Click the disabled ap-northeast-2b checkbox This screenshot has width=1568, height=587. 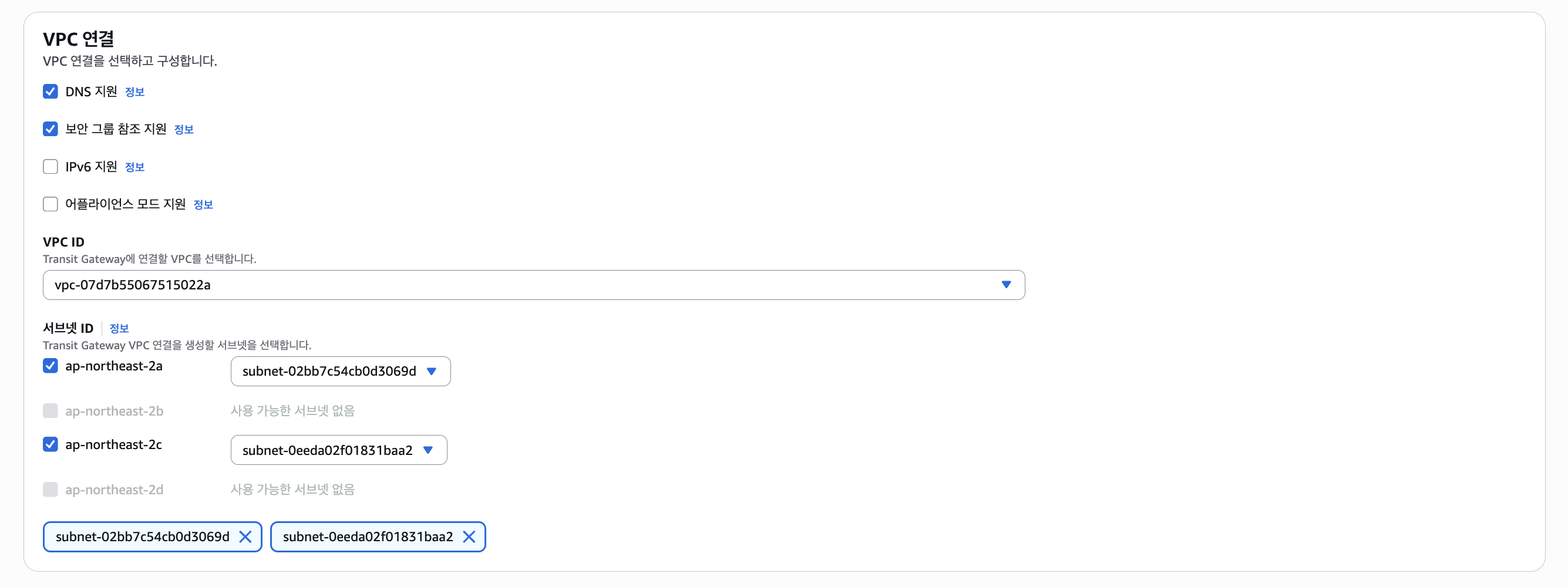51,411
